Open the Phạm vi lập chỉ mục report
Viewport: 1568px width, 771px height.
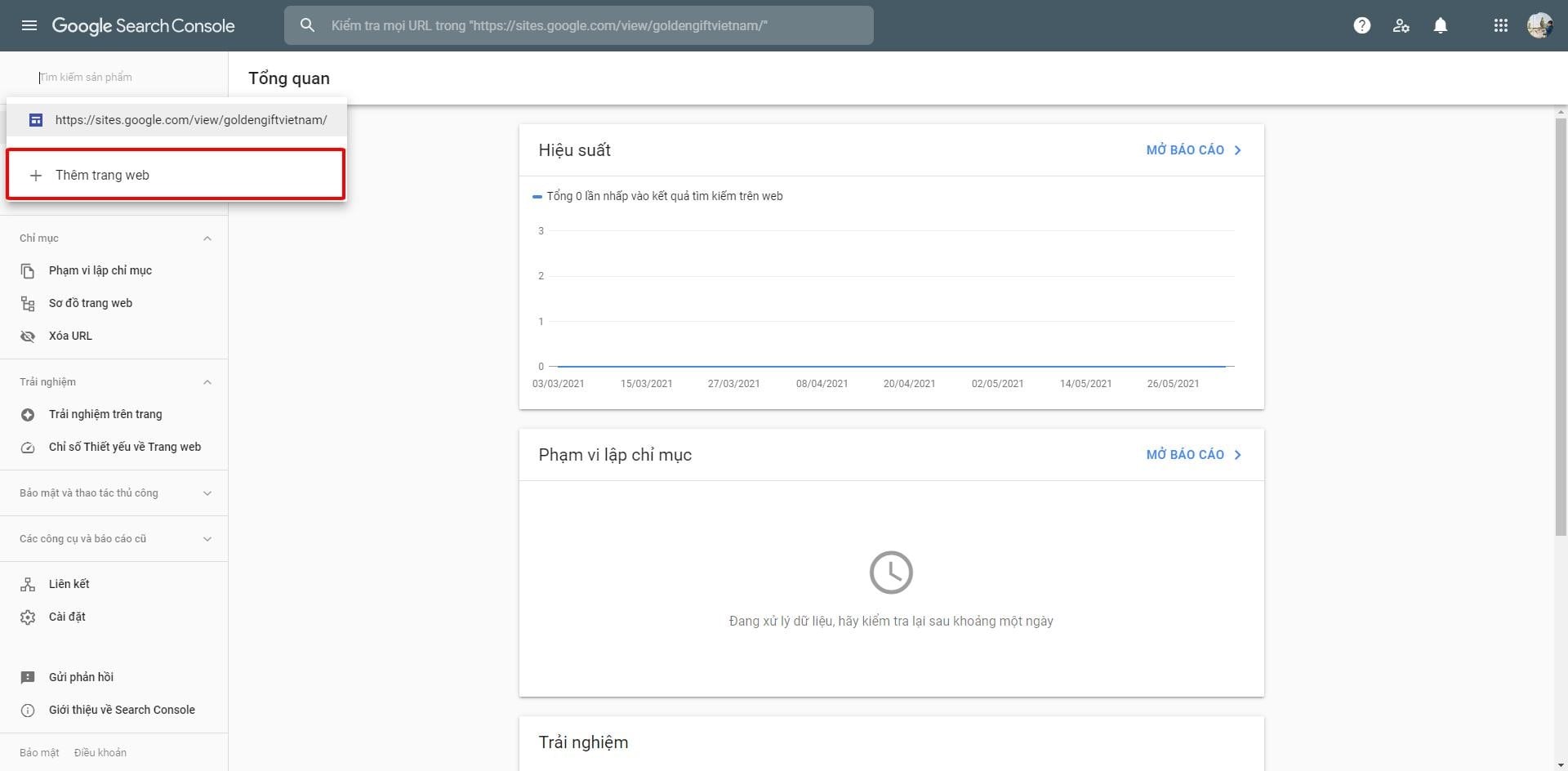click(x=1193, y=455)
